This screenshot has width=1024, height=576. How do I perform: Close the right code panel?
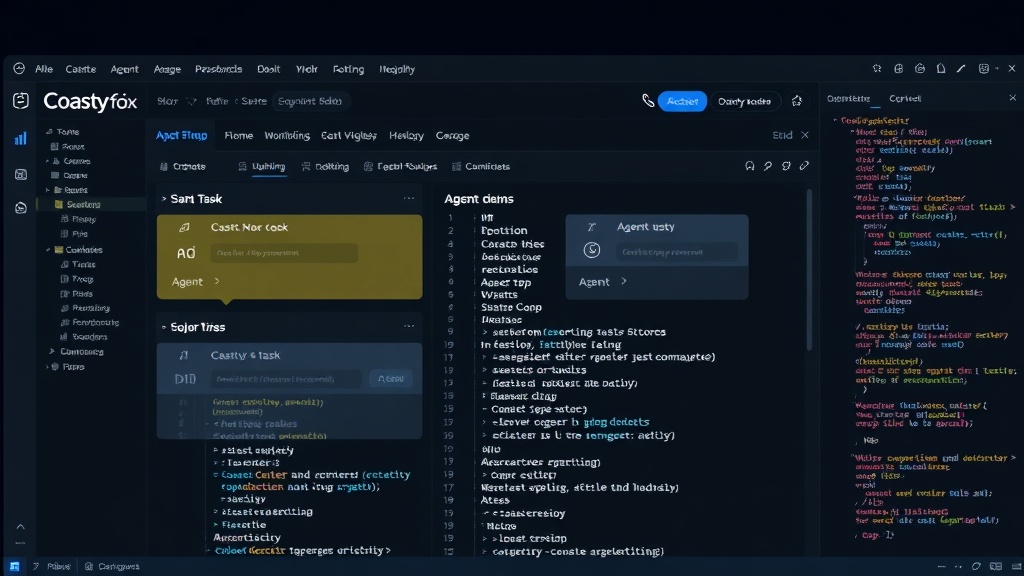[1012, 98]
